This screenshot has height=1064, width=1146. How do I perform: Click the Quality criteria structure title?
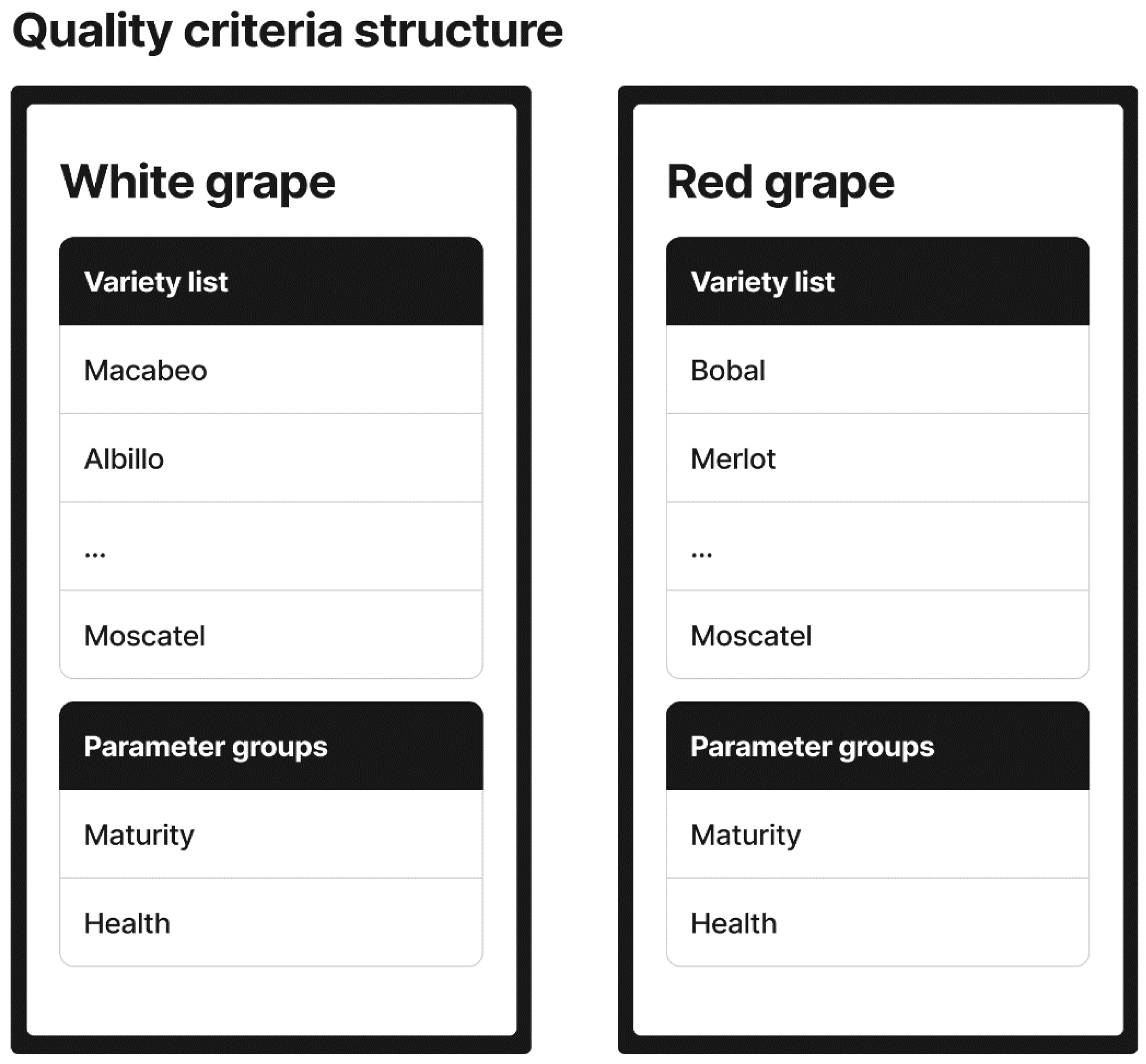(x=287, y=31)
